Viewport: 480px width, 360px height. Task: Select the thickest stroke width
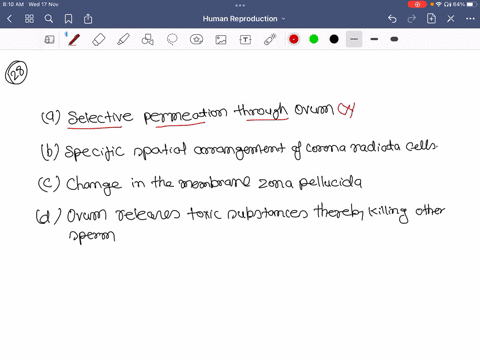pos(394,39)
